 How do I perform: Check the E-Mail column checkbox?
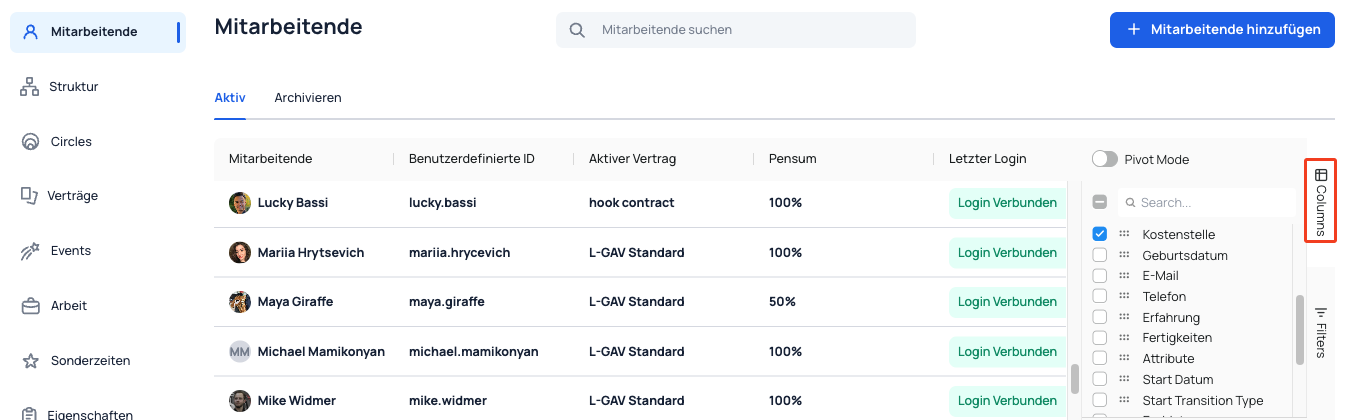[x=1100, y=276]
